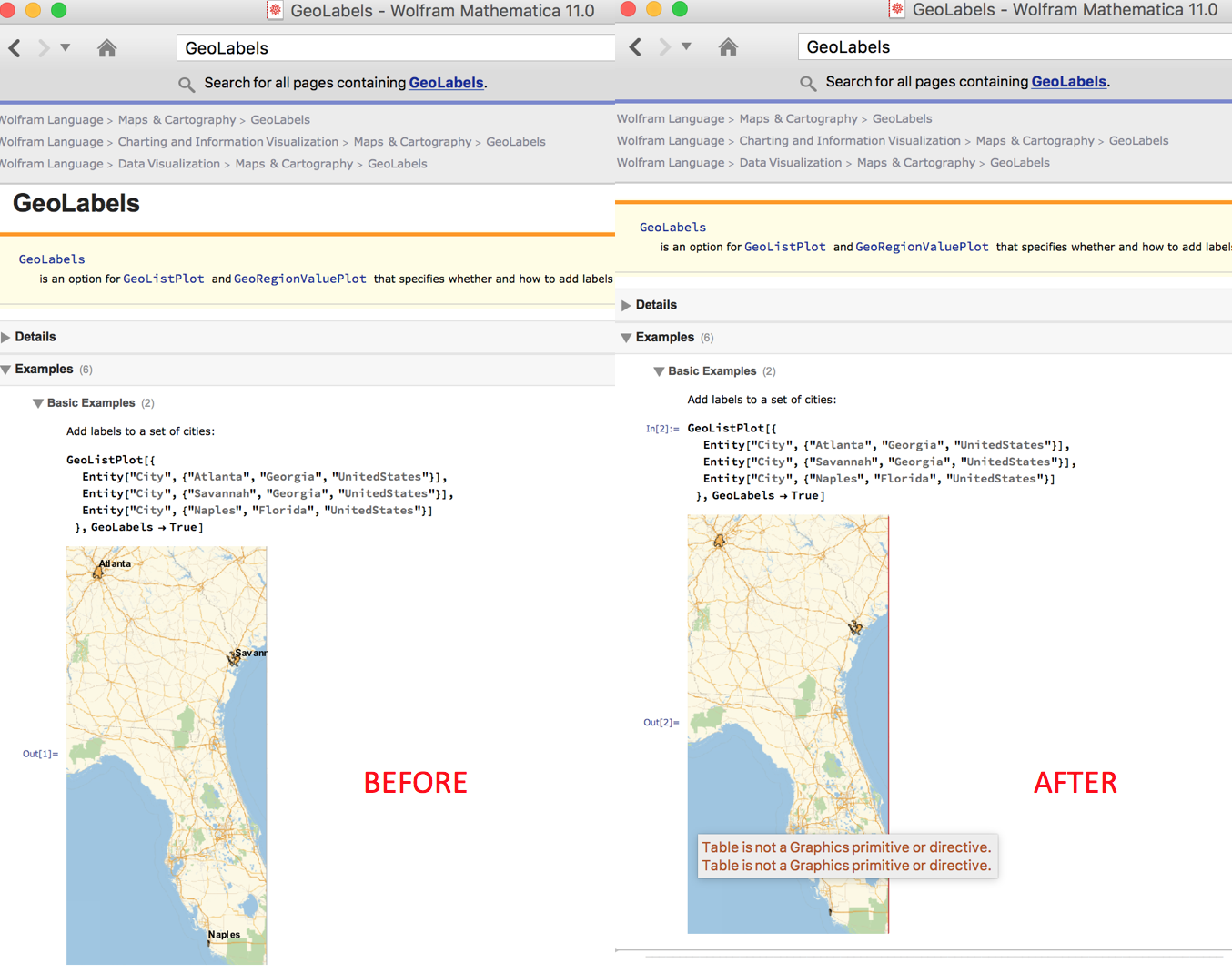Image resolution: width=1232 pixels, height=974 pixels.
Task: Open Maps & Cartography breadcrumb, third row right window
Action: pos(916,163)
